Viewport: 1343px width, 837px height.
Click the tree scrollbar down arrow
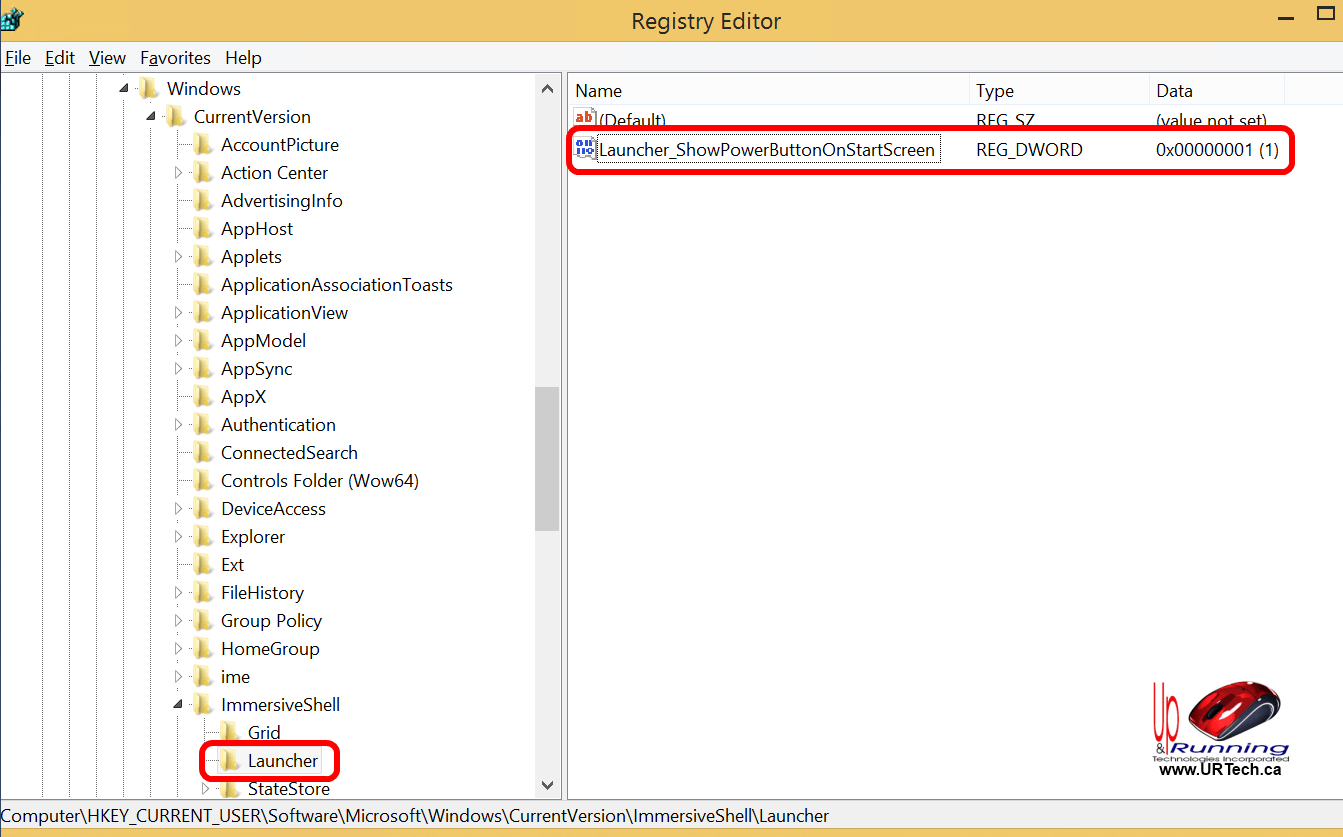coord(547,786)
